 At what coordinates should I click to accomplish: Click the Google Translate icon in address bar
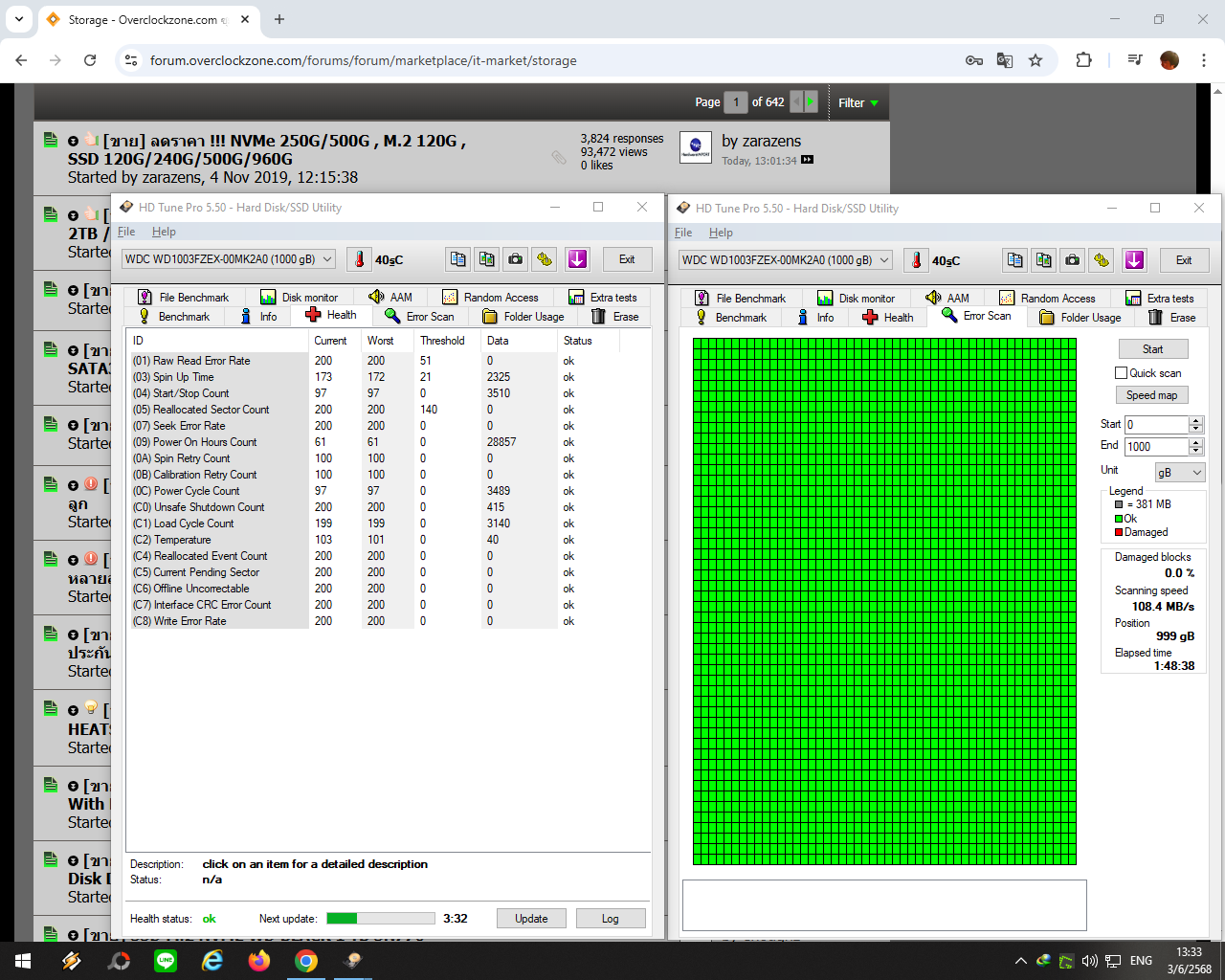1005,60
